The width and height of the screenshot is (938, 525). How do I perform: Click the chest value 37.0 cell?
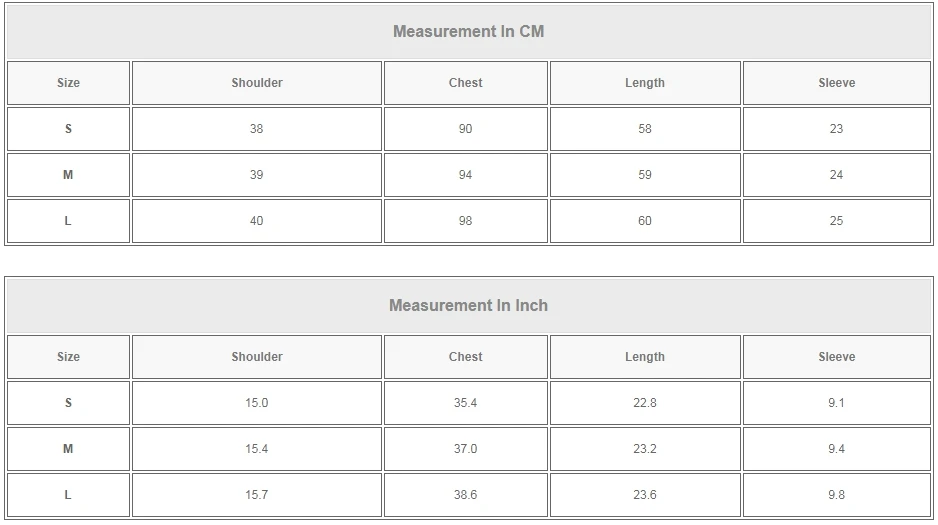pos(465,449)
